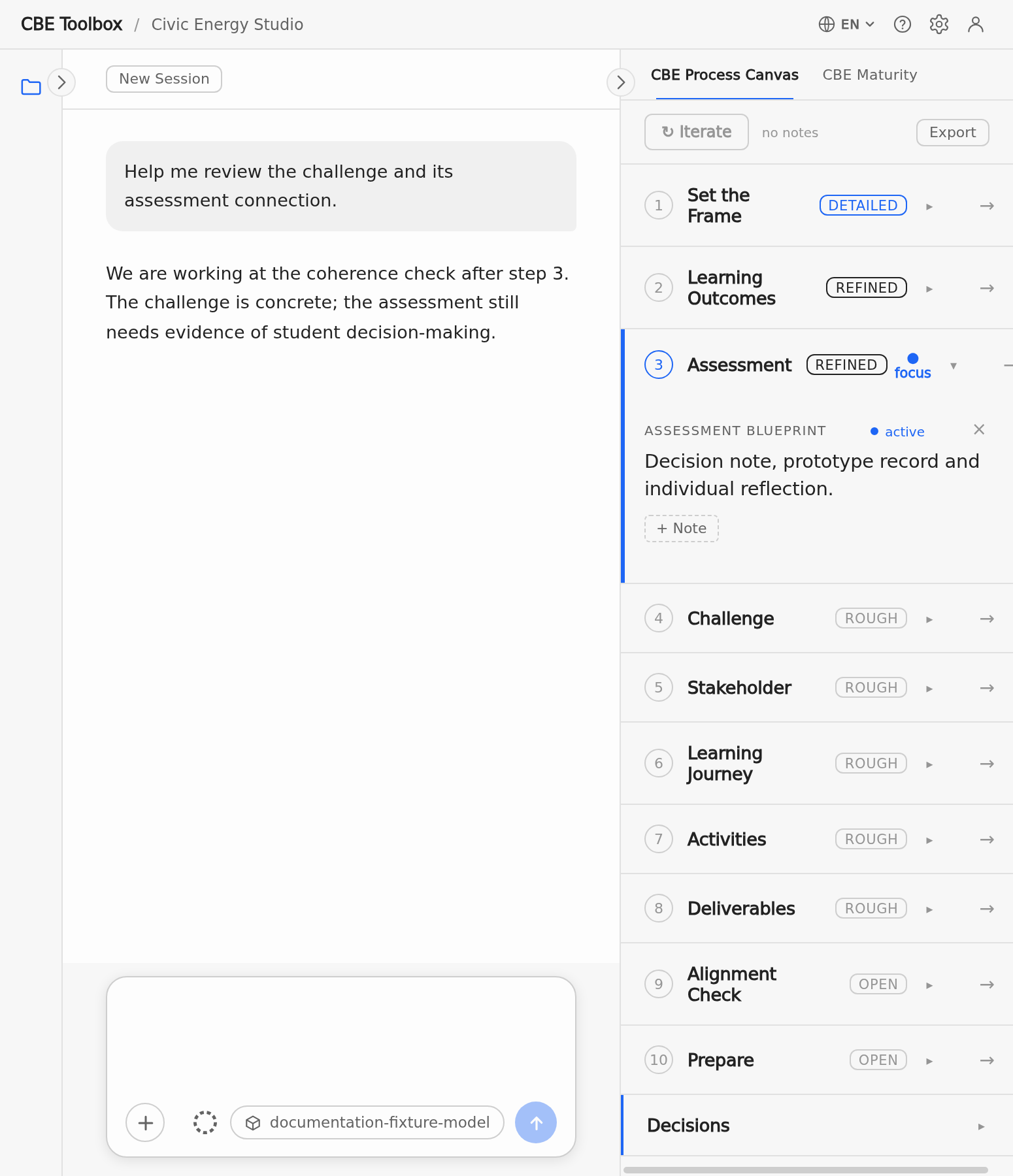Click the dashed circle icon in composer
Viewport: 1013px width, 1176px height.
click(205, 1122)
